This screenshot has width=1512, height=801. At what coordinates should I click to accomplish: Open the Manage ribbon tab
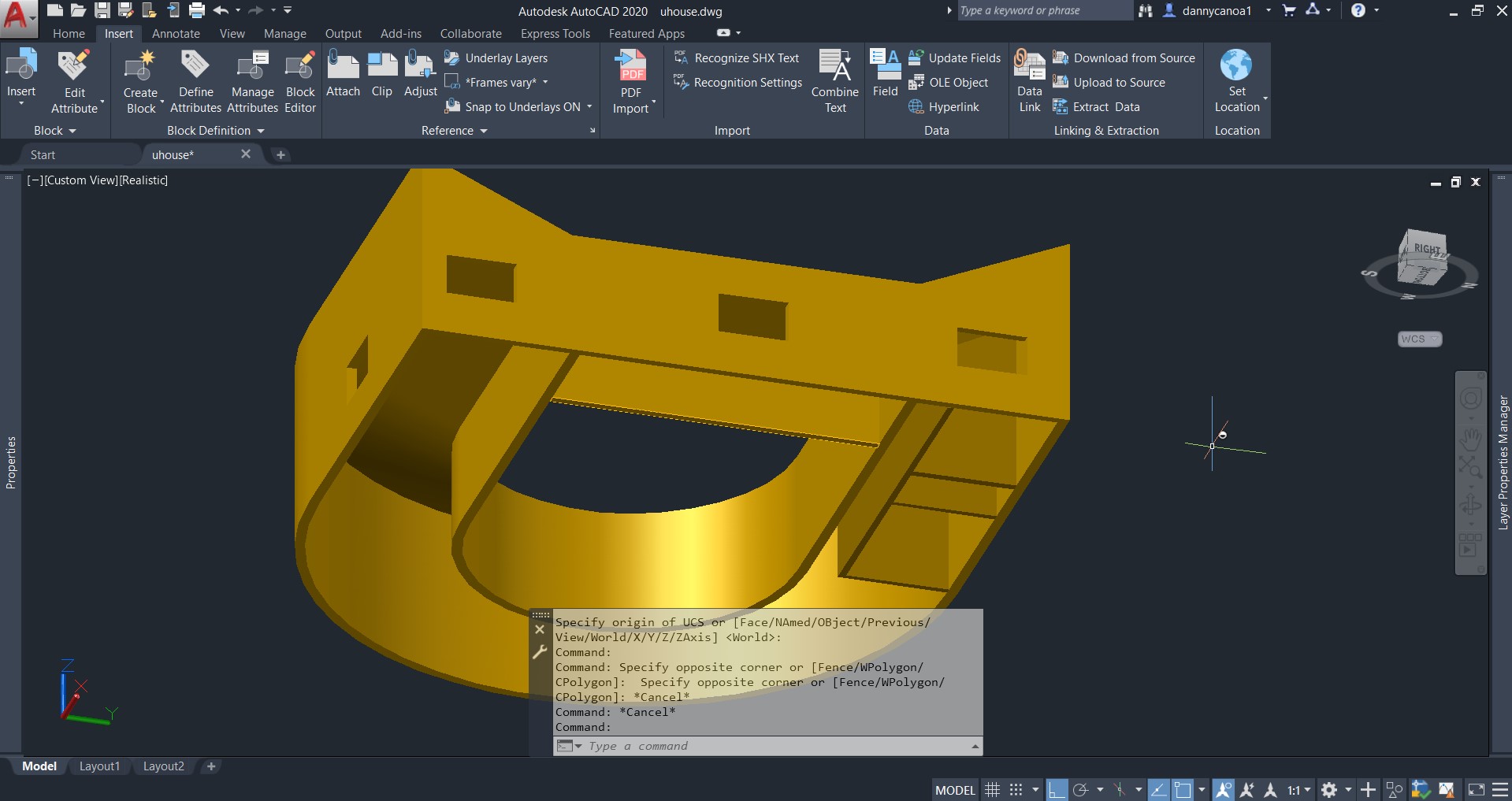284,34
